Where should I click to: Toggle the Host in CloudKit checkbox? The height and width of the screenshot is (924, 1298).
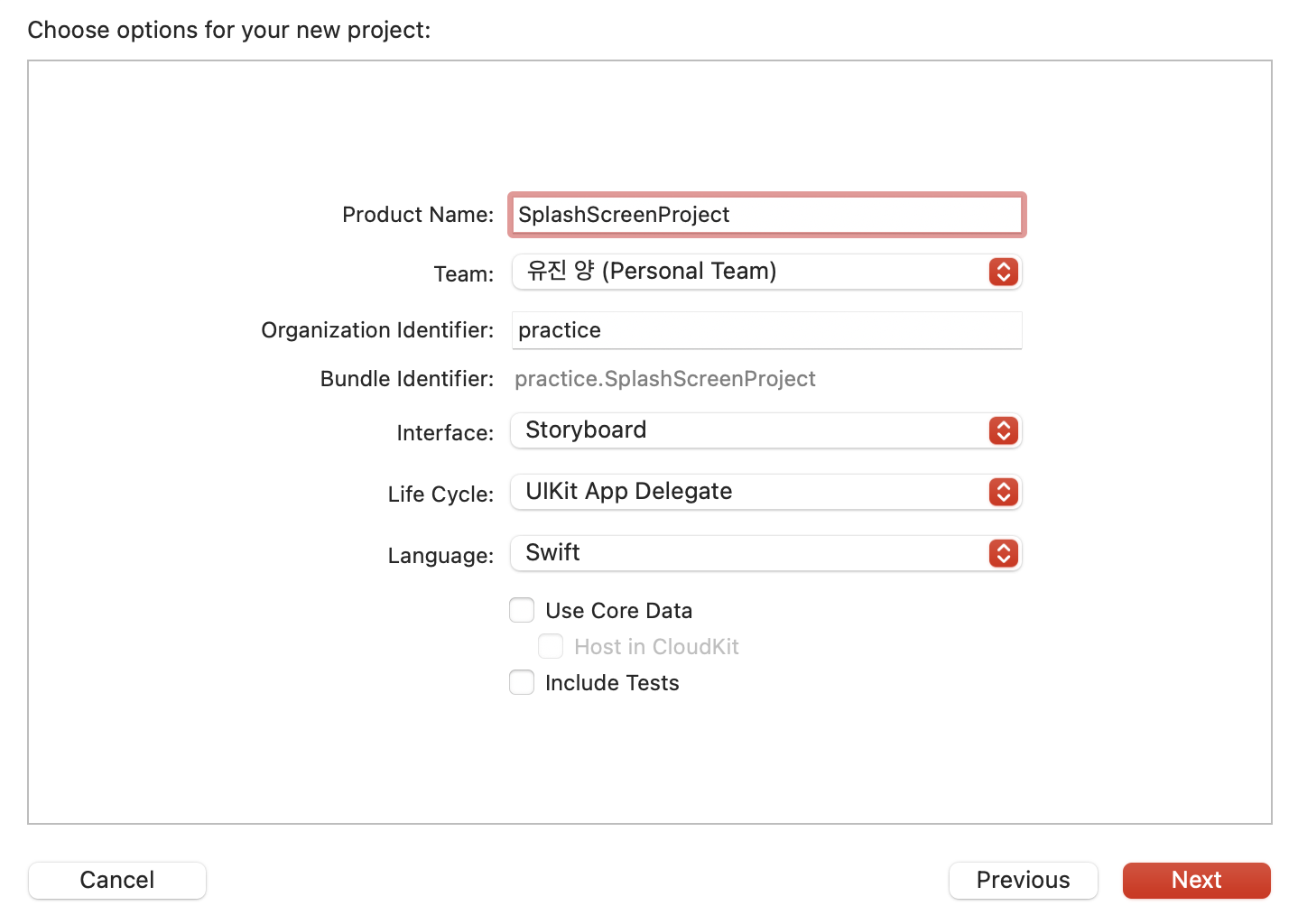point(551,647)
